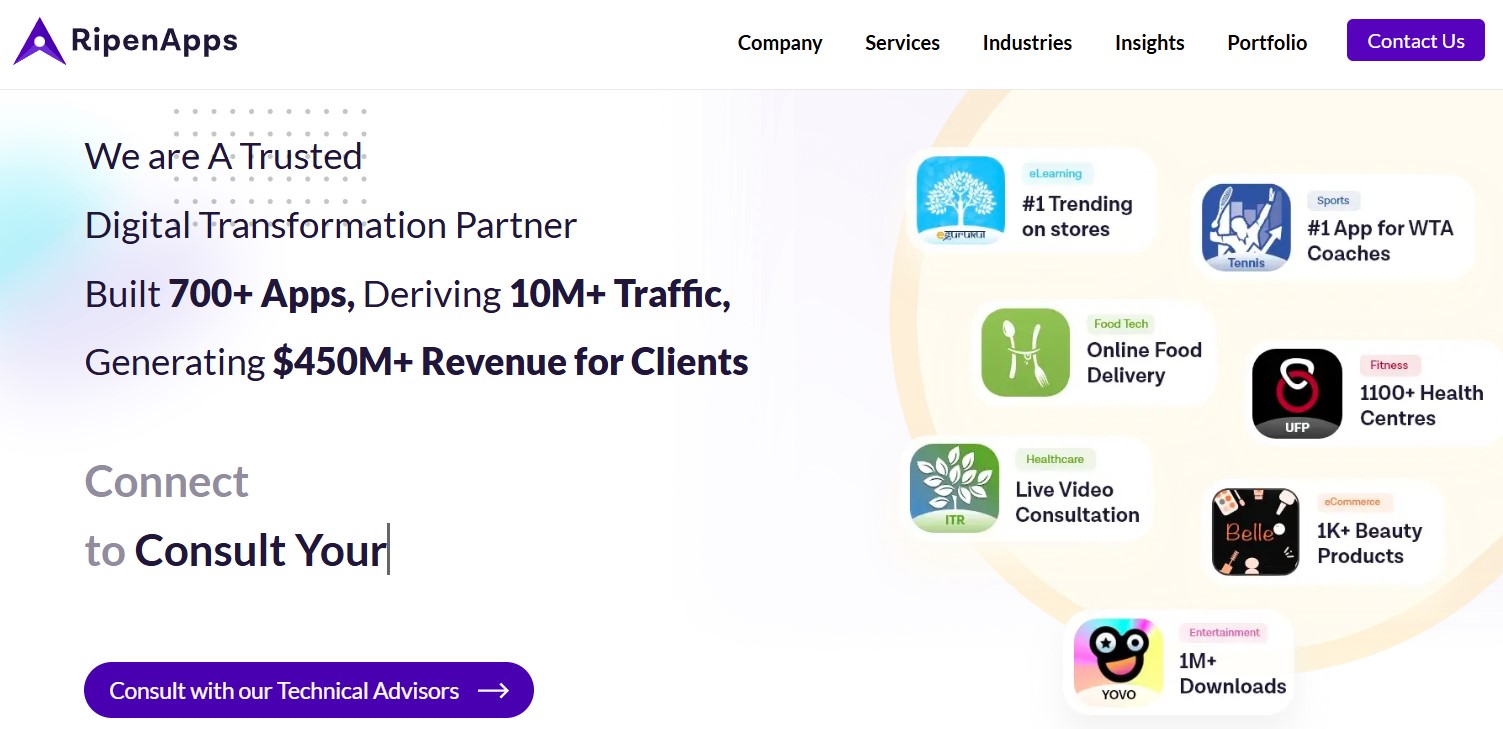This screenshot has height=729, width=1503.
Task: Open the Industries menu
Action: coord(1026,43)
